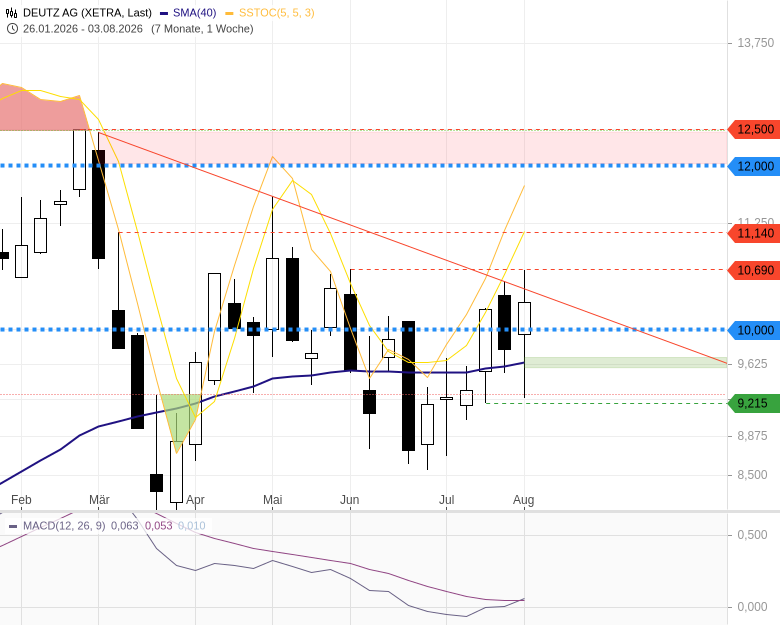Click the MACD histogram value 0,010
This screenshot has width=780, height=625.
(x=192, y=525)
